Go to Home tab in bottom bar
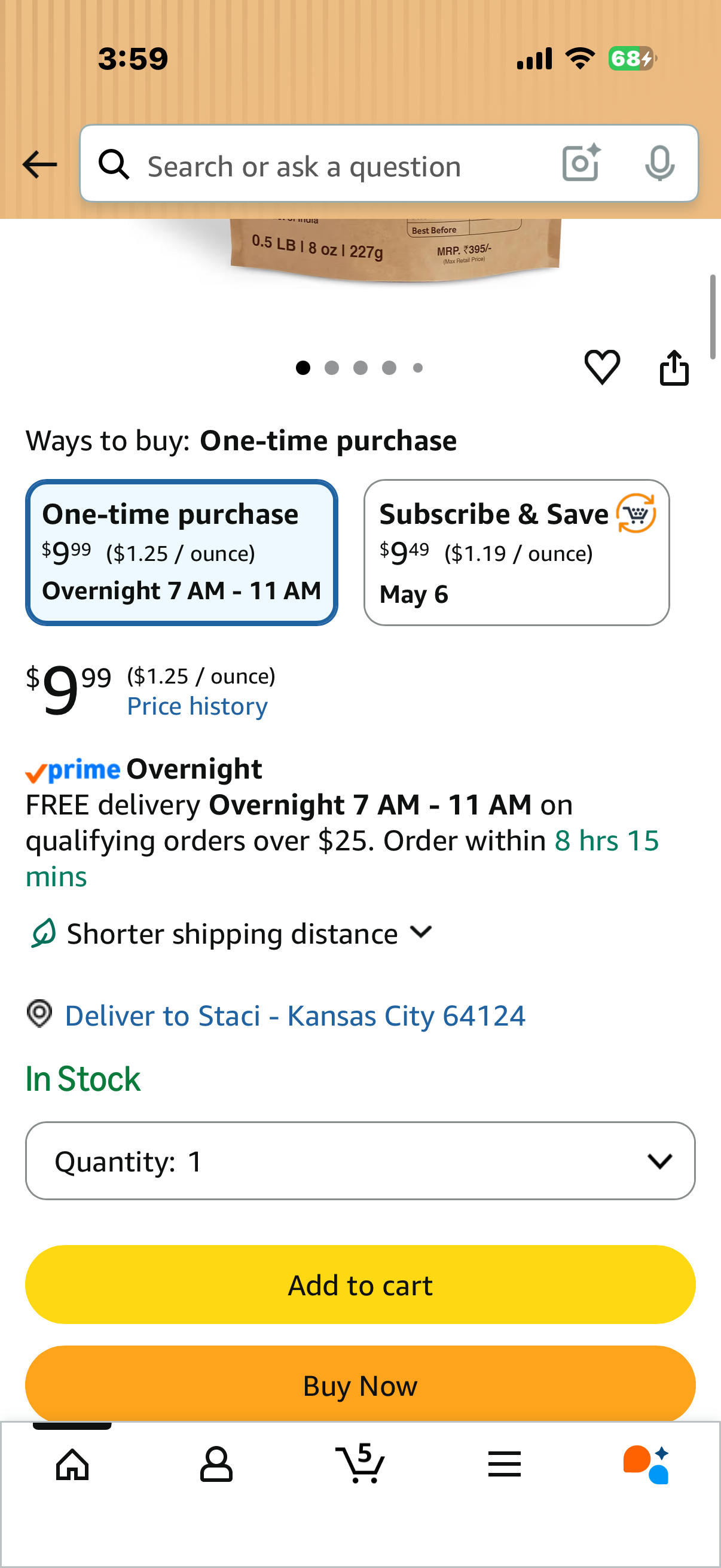Viewport: 721px width, 1568px height. click(x=72, y=1464)
